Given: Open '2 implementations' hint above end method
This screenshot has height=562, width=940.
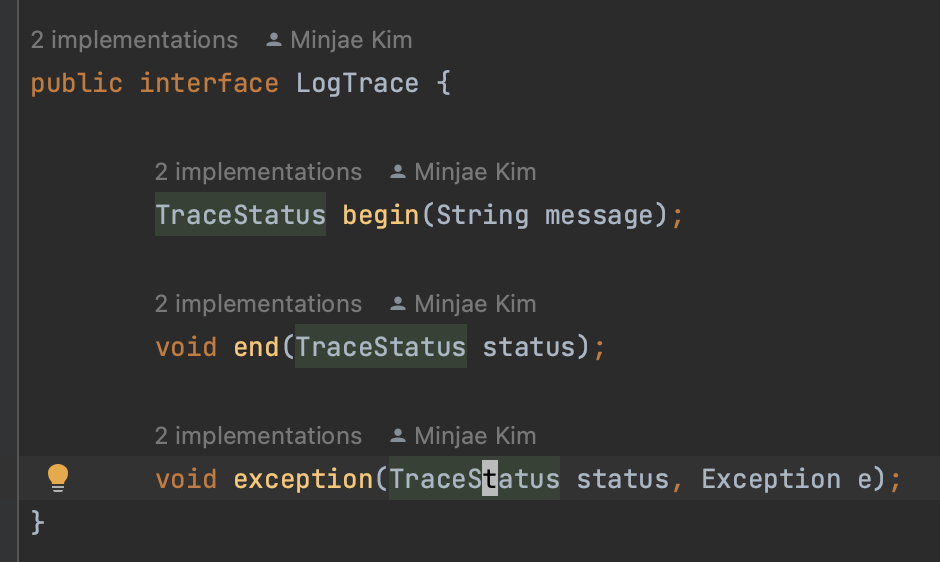Looking at the screenshot, I should pos(258,304).
